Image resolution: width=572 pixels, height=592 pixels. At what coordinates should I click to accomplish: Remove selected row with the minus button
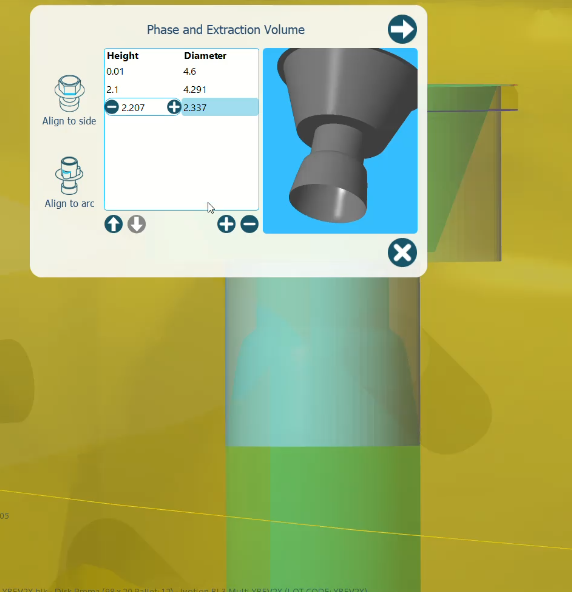[250, 224]
